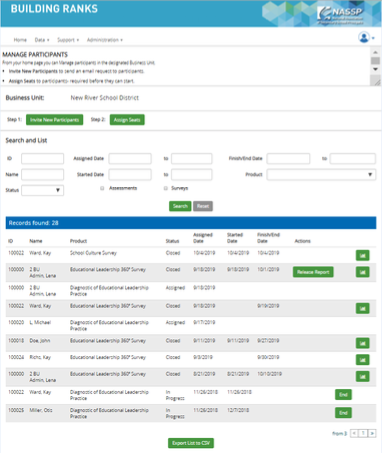Click instructions panel scroll down arrow

tap(375, 69)
